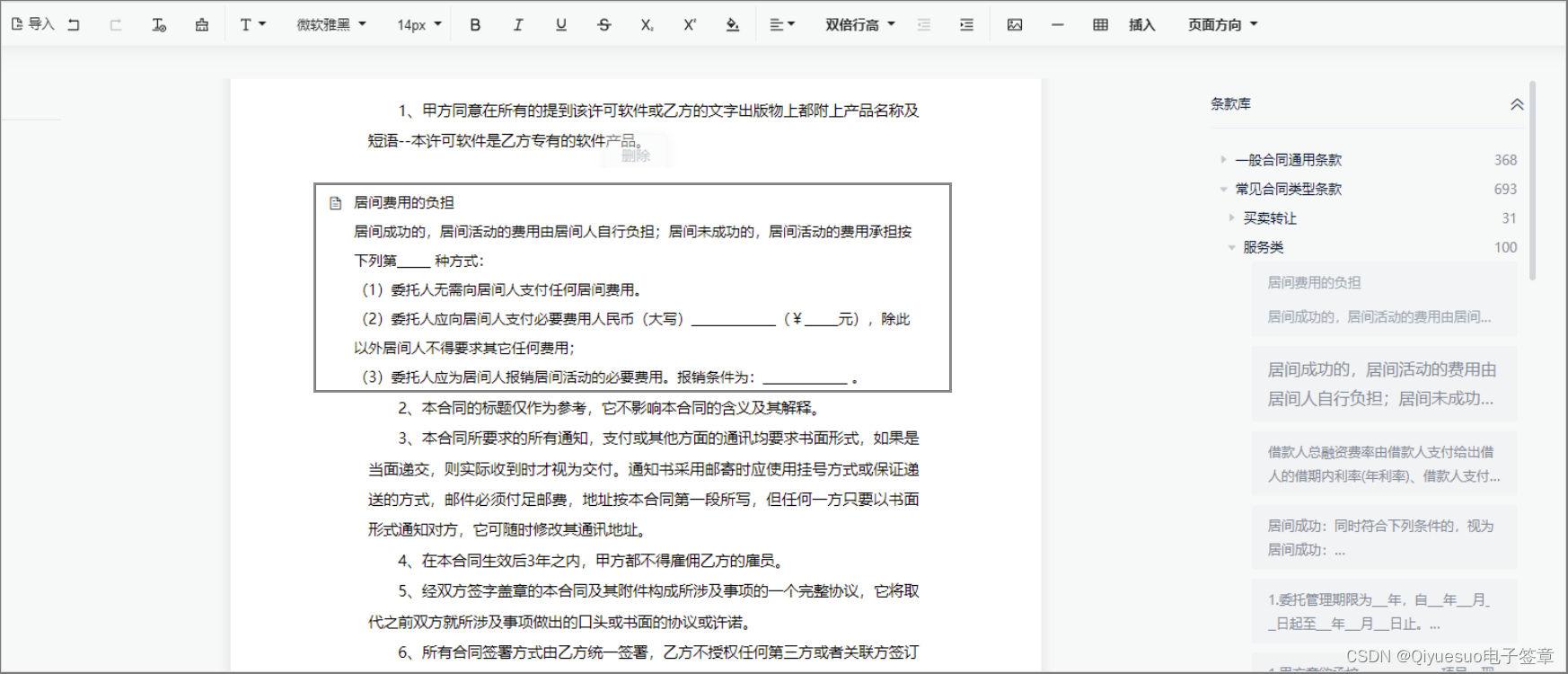Select clause card 1.委托管理期限为
Screen dimensions: 1568x674
1384,611
